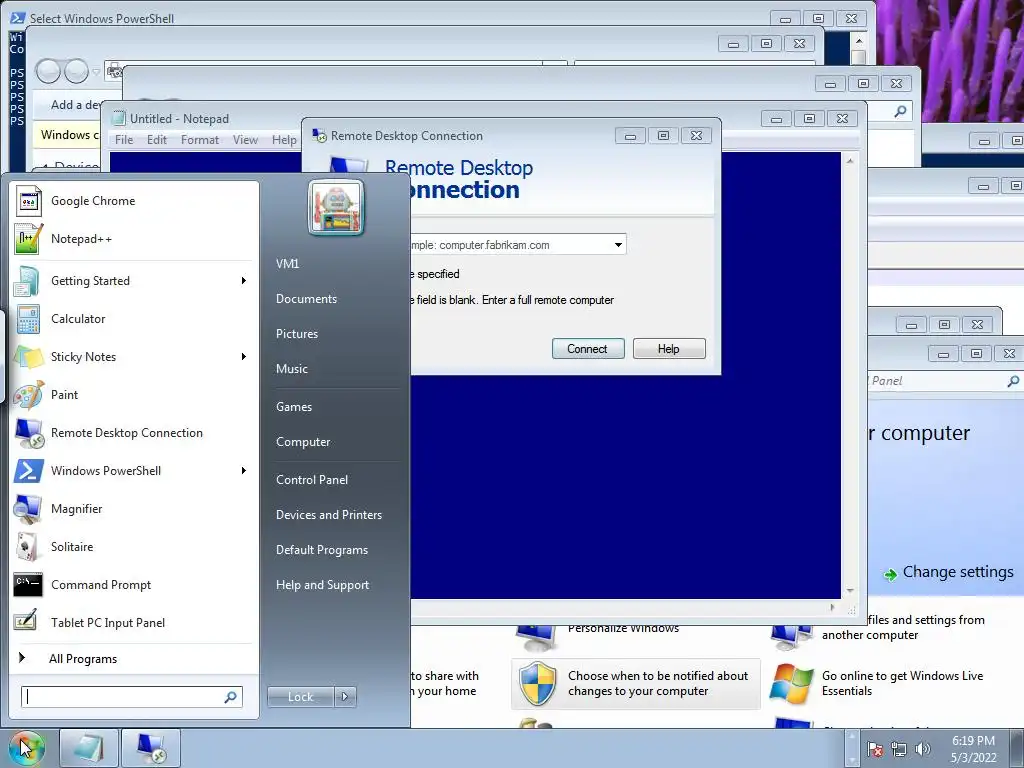Open Documents from Start menu

(x=306, y=299)
